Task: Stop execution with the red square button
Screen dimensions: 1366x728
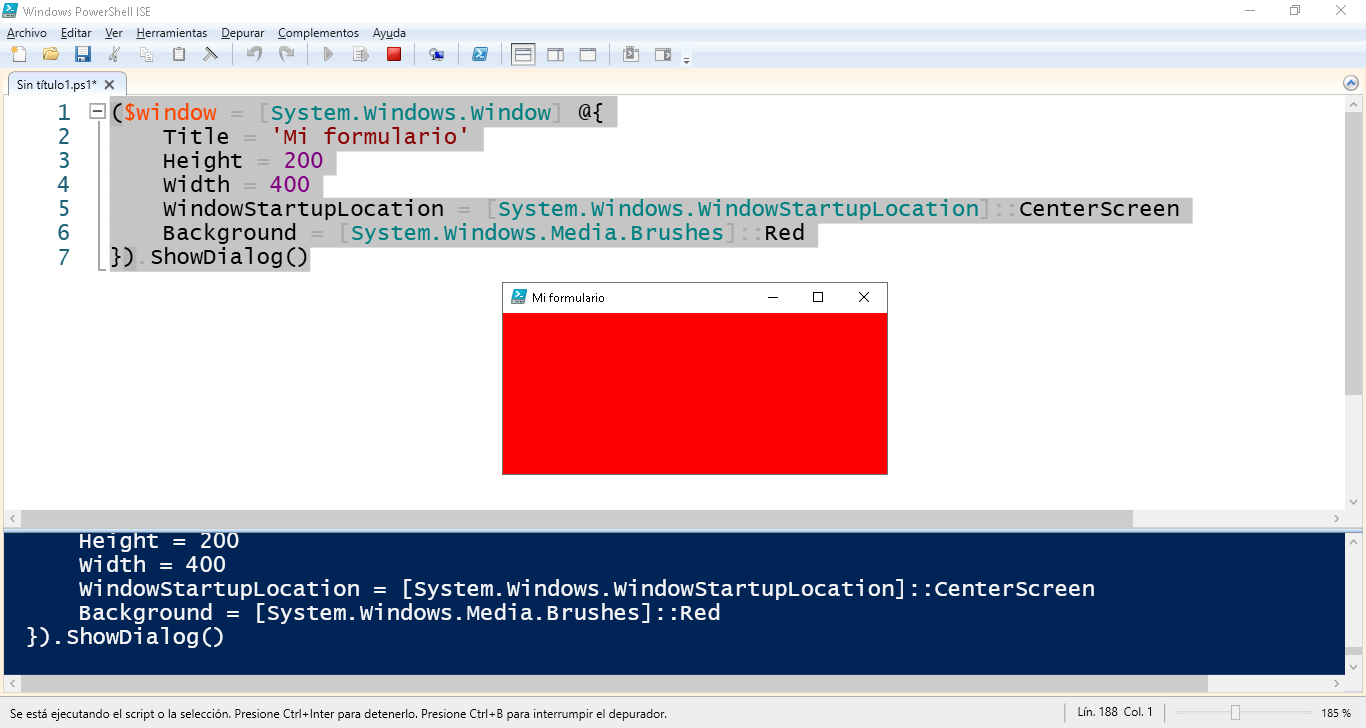Action: click(394, 54)
